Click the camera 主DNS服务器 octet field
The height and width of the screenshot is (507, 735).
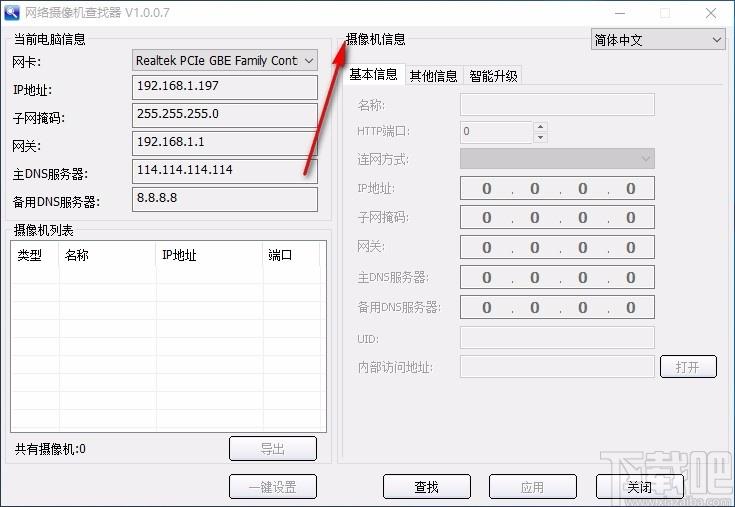(557, 277)
